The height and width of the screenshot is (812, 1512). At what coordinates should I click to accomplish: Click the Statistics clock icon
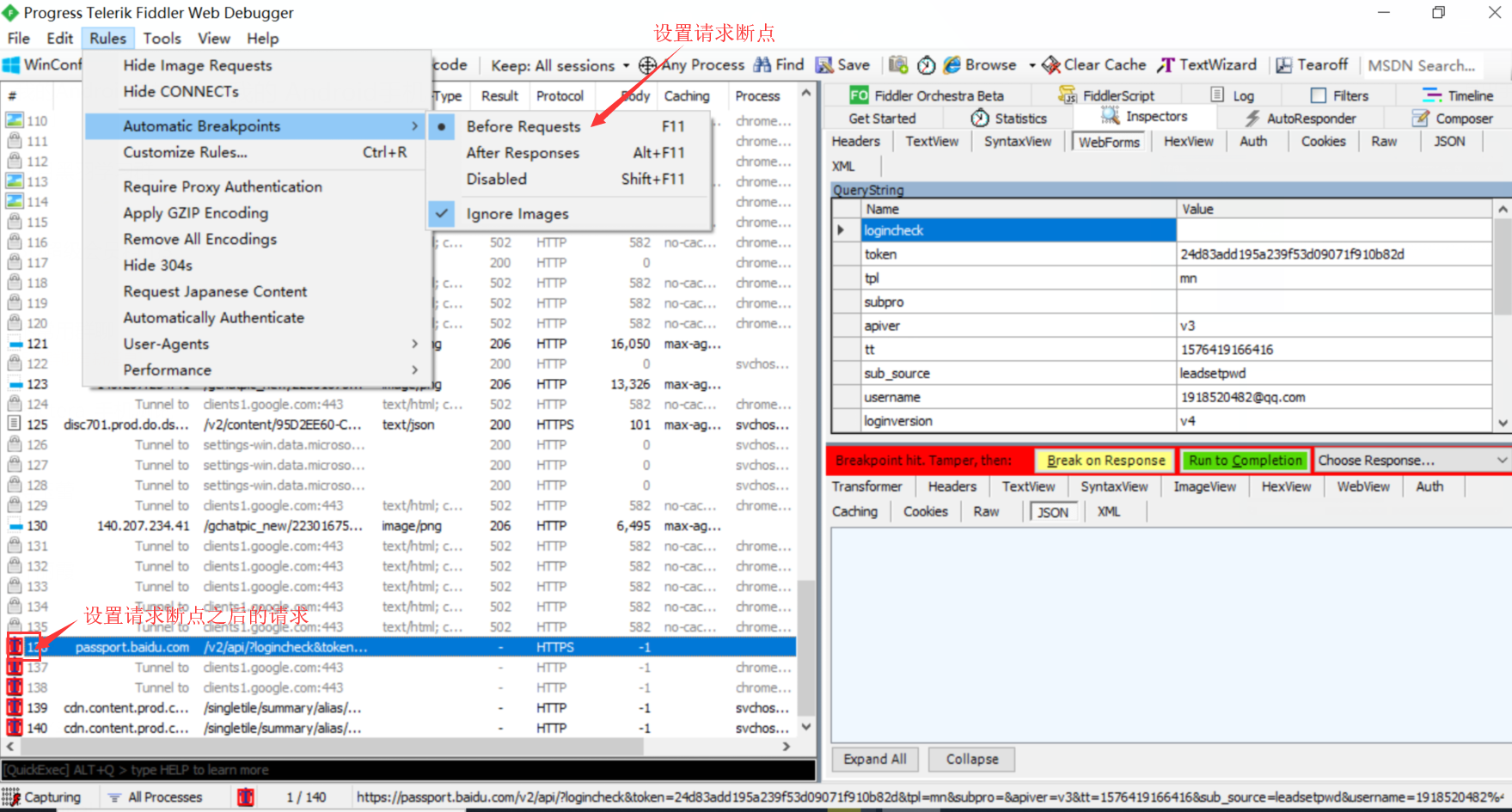[980, 118]
